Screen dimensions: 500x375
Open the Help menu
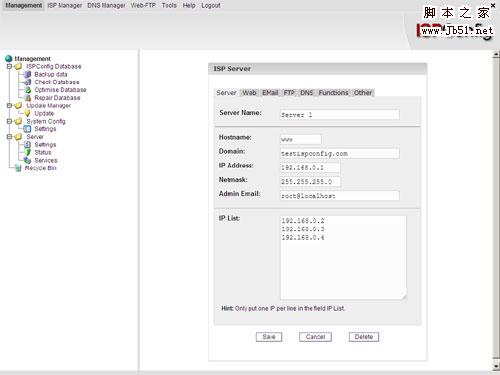tap(189, 5)
